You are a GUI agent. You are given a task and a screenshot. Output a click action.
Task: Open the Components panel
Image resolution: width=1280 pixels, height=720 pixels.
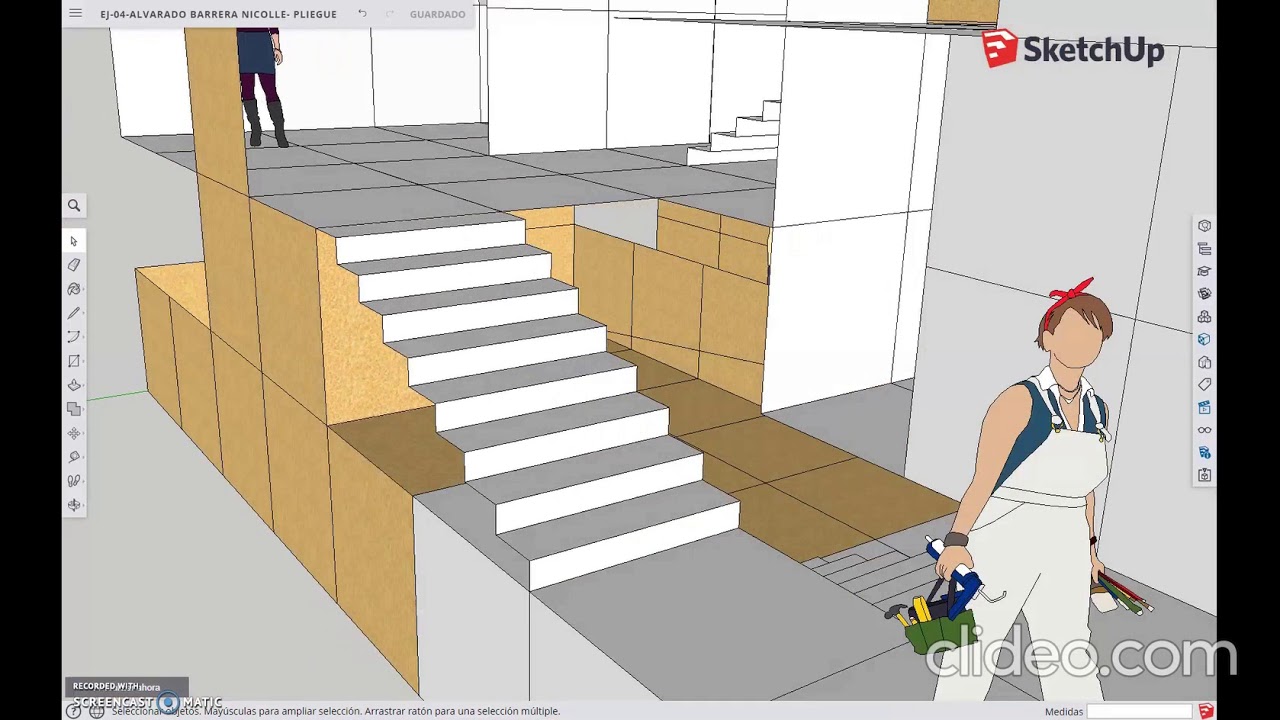click(1204, 294)
